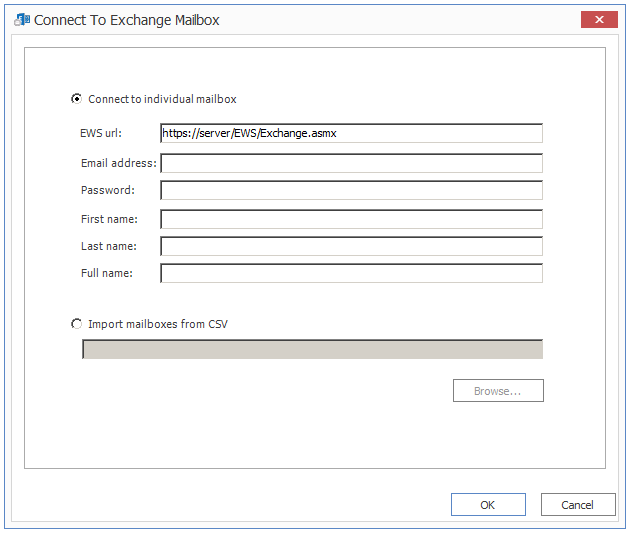Click the Full name input field

[351, 273]
